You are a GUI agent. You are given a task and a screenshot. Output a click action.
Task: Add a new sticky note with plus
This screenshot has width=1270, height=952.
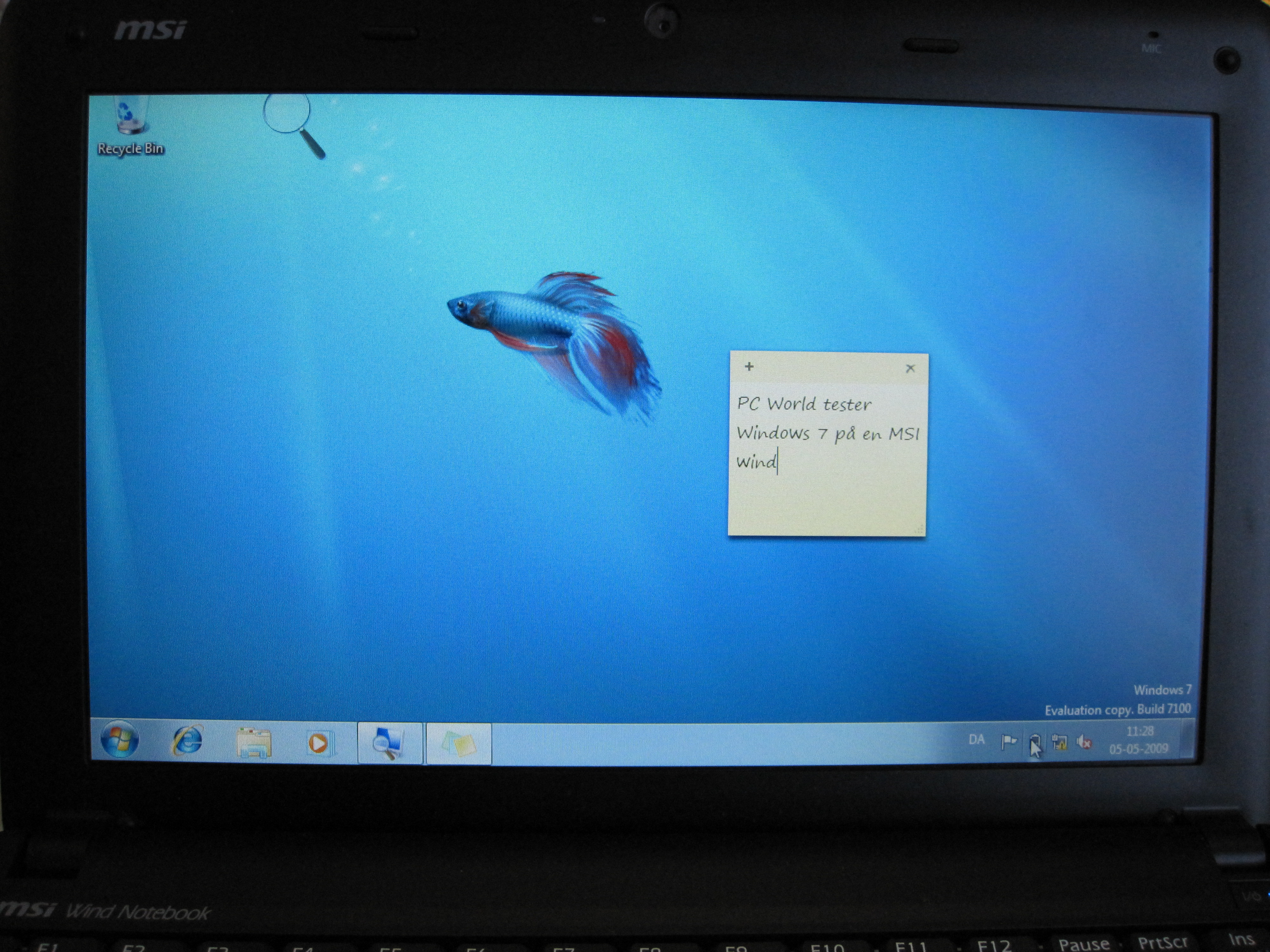(x=749, y=367)
